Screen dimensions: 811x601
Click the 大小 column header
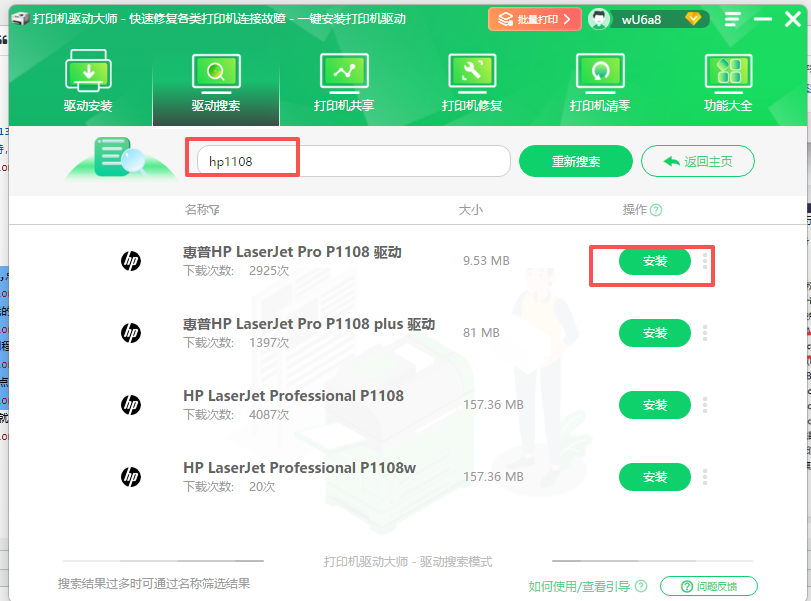click(471, 210)
